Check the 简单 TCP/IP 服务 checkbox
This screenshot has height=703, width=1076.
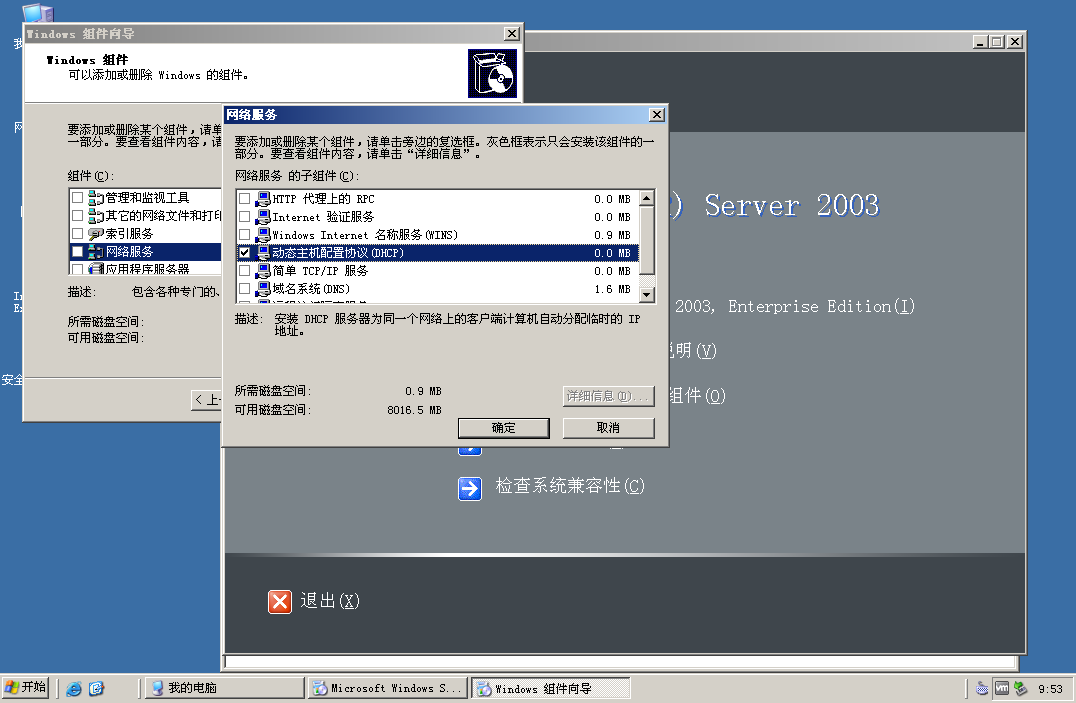pyautogui.click(x=244, y=271)
